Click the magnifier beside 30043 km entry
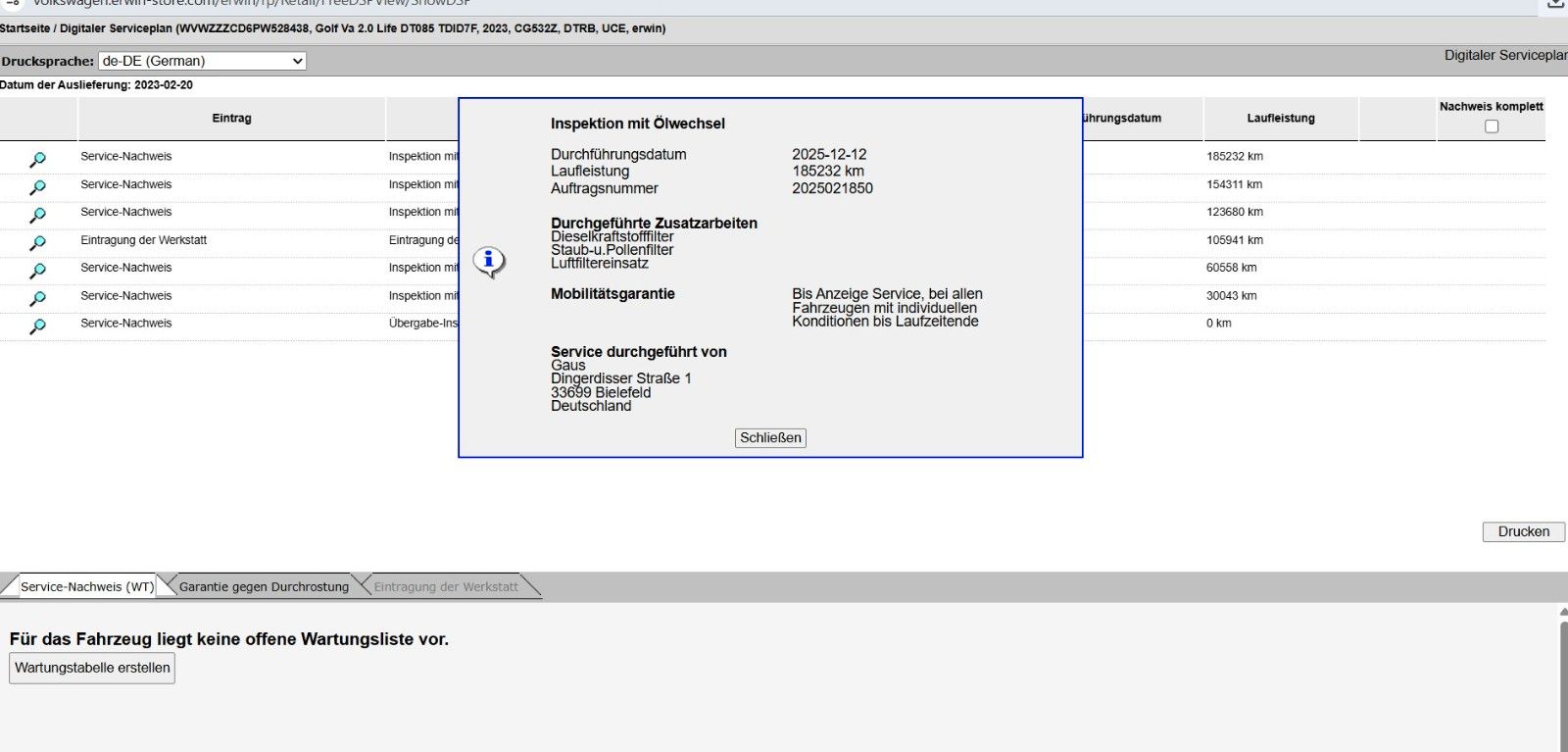1568x752 pixels. 37,298
